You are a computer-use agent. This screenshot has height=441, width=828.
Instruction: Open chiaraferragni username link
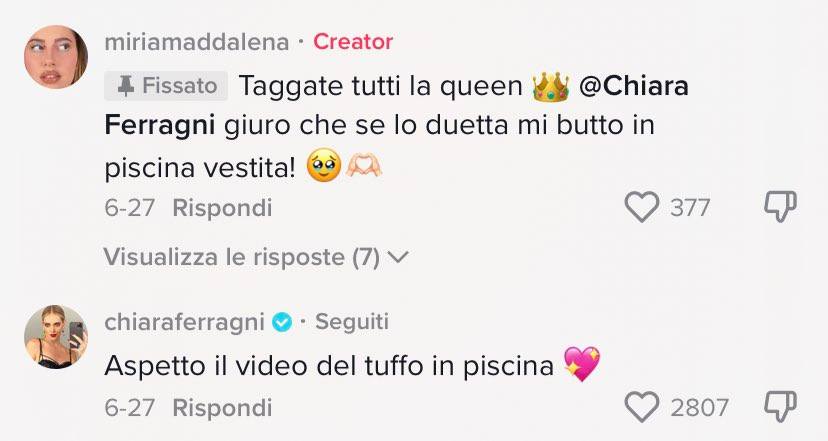(184, 322)
